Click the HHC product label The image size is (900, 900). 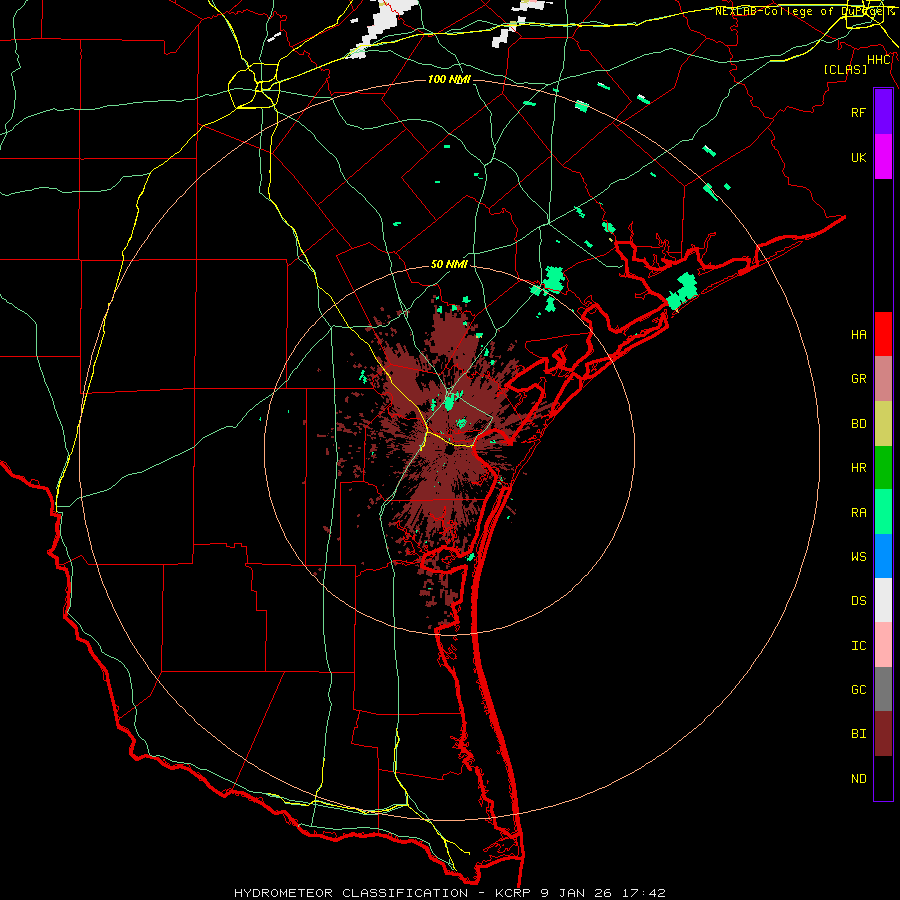pyautogui.click(x=878, y=60)
